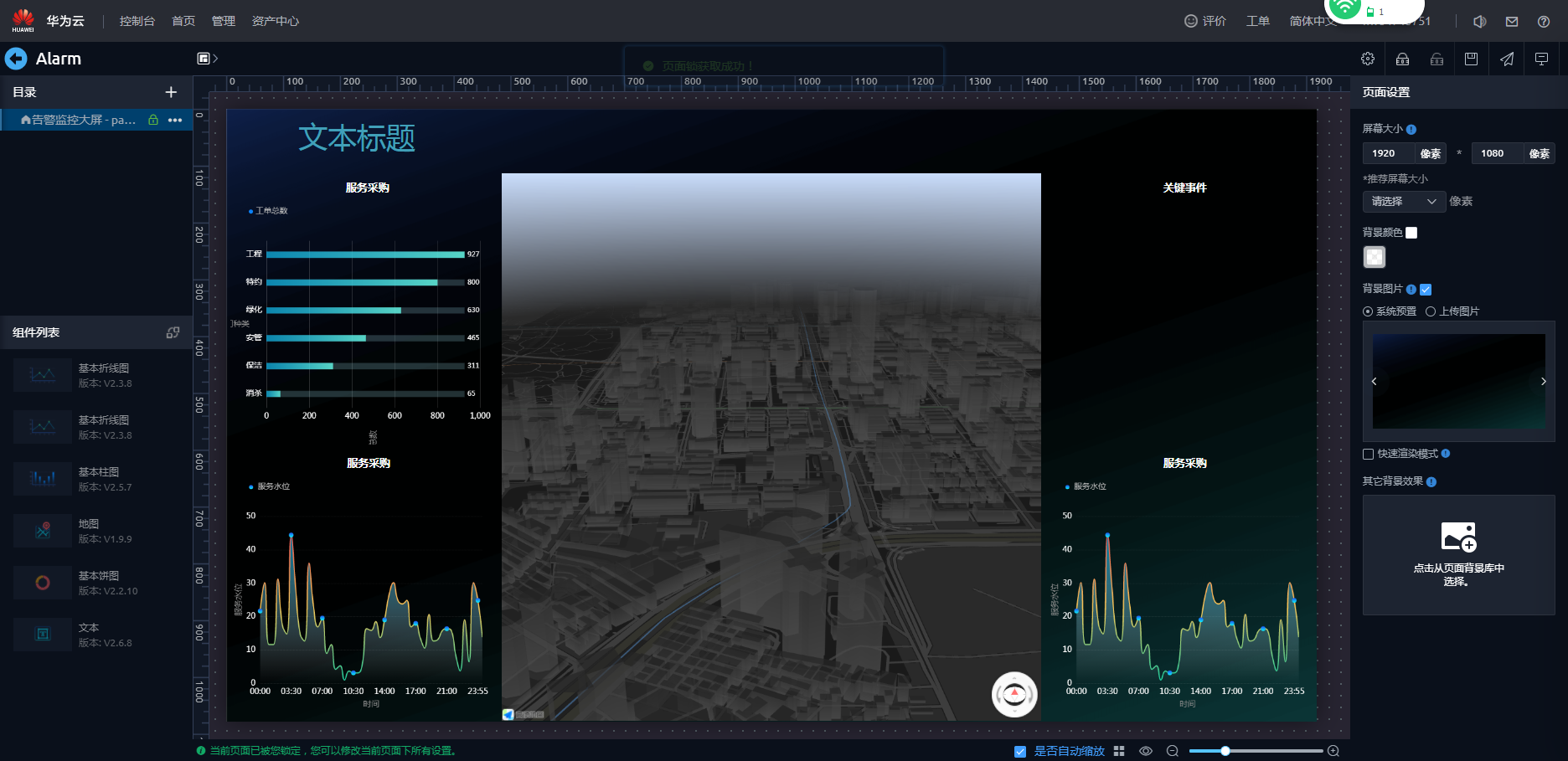Viewport: 1568px width, 761px height.
Task: Open 控制台 in the top navigation
Action: tap(137, 21)
